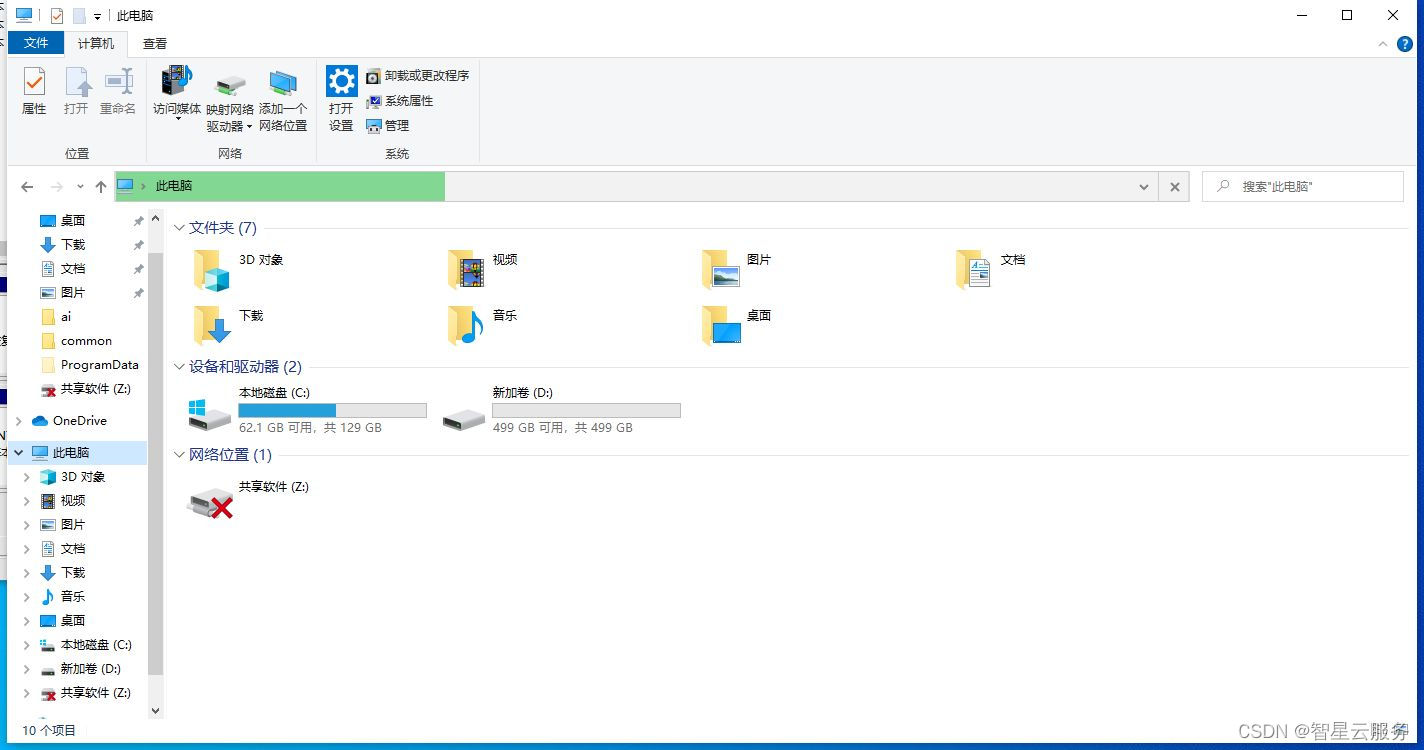Collapse the 此电脑 tree node
Viewport: 1424px width, 750px height.
tap(19, 453)
